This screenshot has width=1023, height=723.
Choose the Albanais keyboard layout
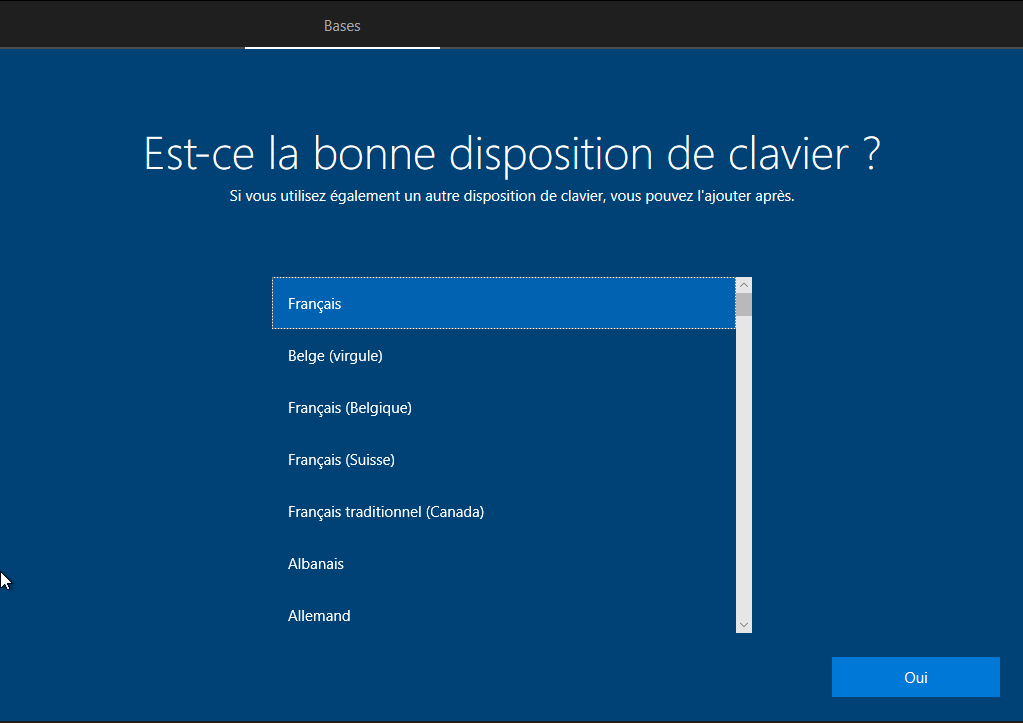click(x=504, y=564)
